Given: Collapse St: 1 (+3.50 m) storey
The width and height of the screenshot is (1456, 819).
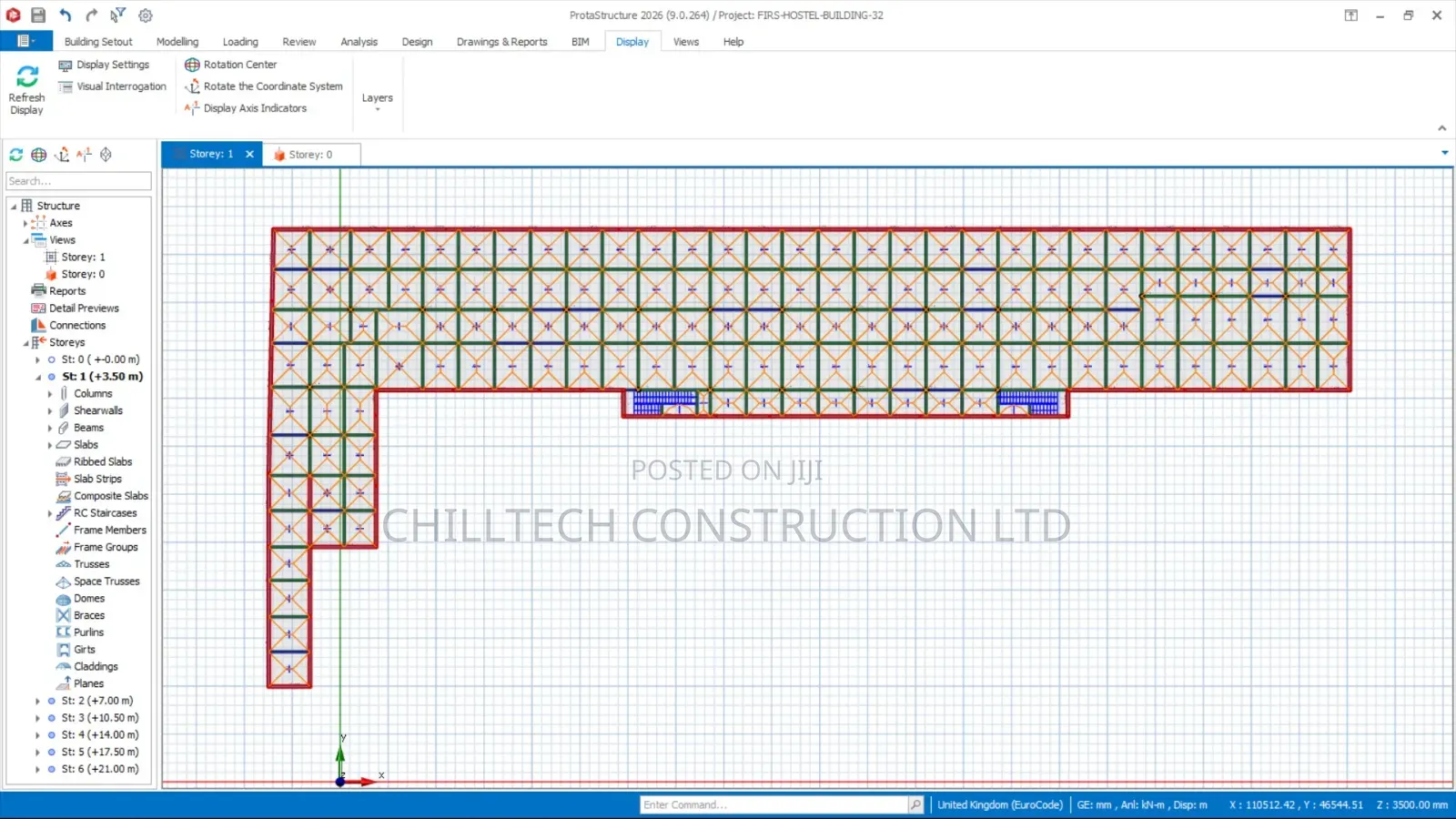Looking at the screenshot, I should coord(37,377).
